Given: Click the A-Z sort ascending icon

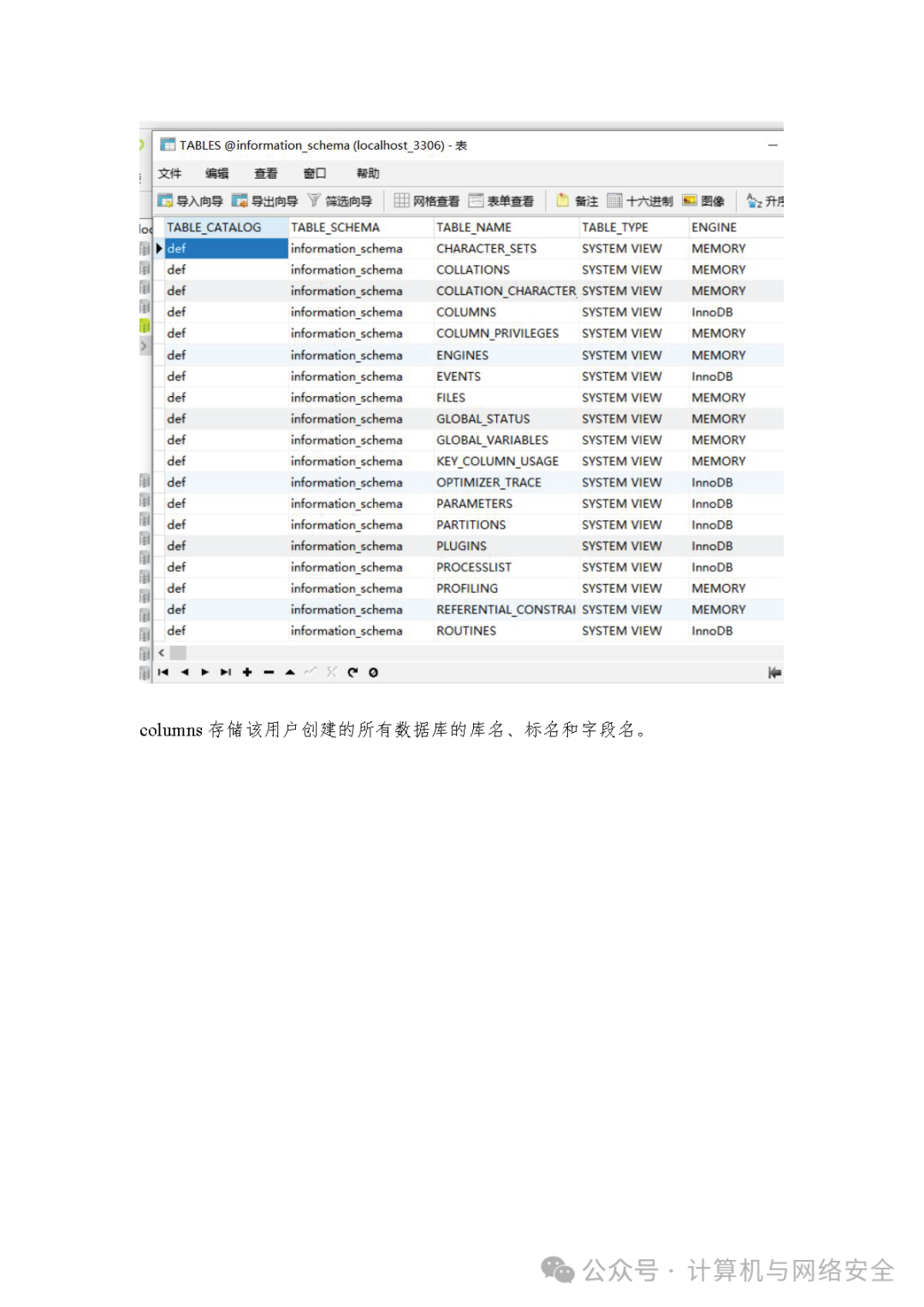Looking at the screenshot, I should pyautogui.click(x=754, y=201).
